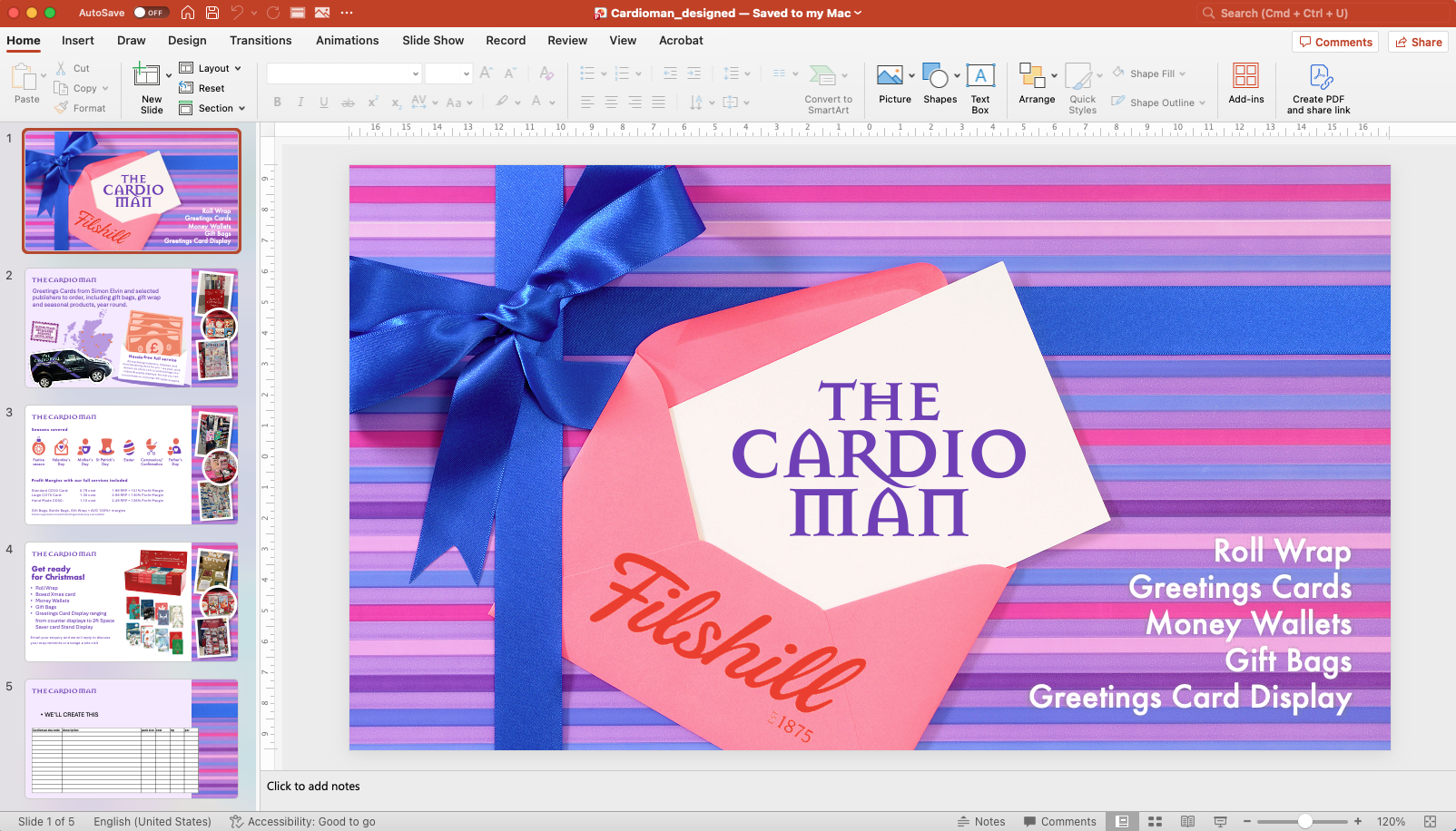Screen dimensions: 1456x831
Task: Click Convert to SmartArt
Action: tap(829, 89)
